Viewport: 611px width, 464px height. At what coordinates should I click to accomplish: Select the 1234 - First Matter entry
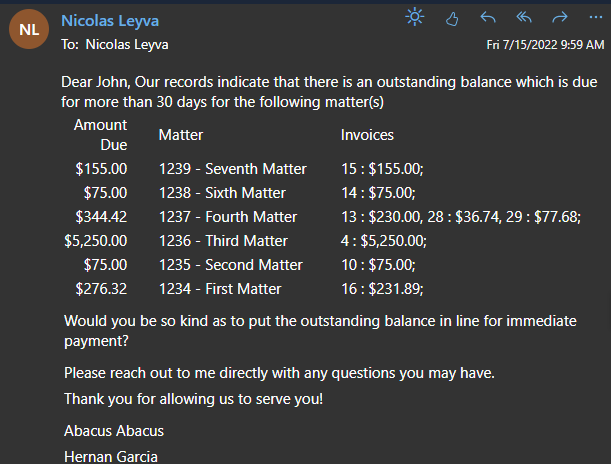[219, 289]
